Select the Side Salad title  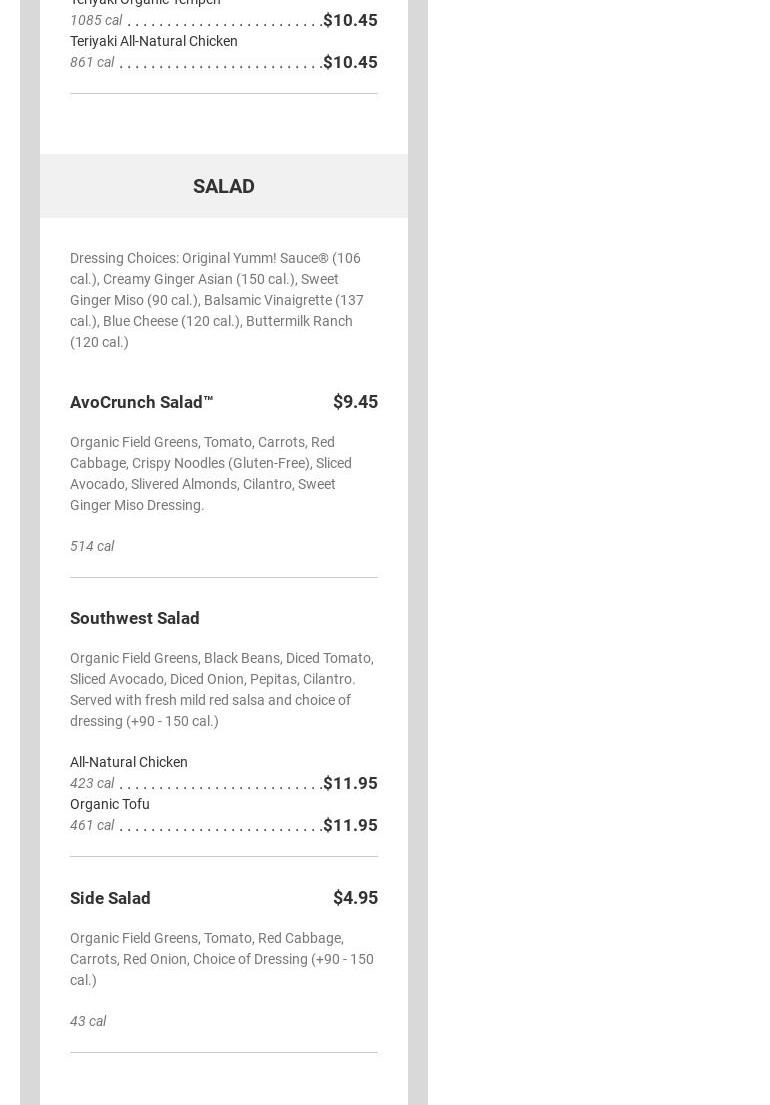pyautogui.click(x=110, y=898)
